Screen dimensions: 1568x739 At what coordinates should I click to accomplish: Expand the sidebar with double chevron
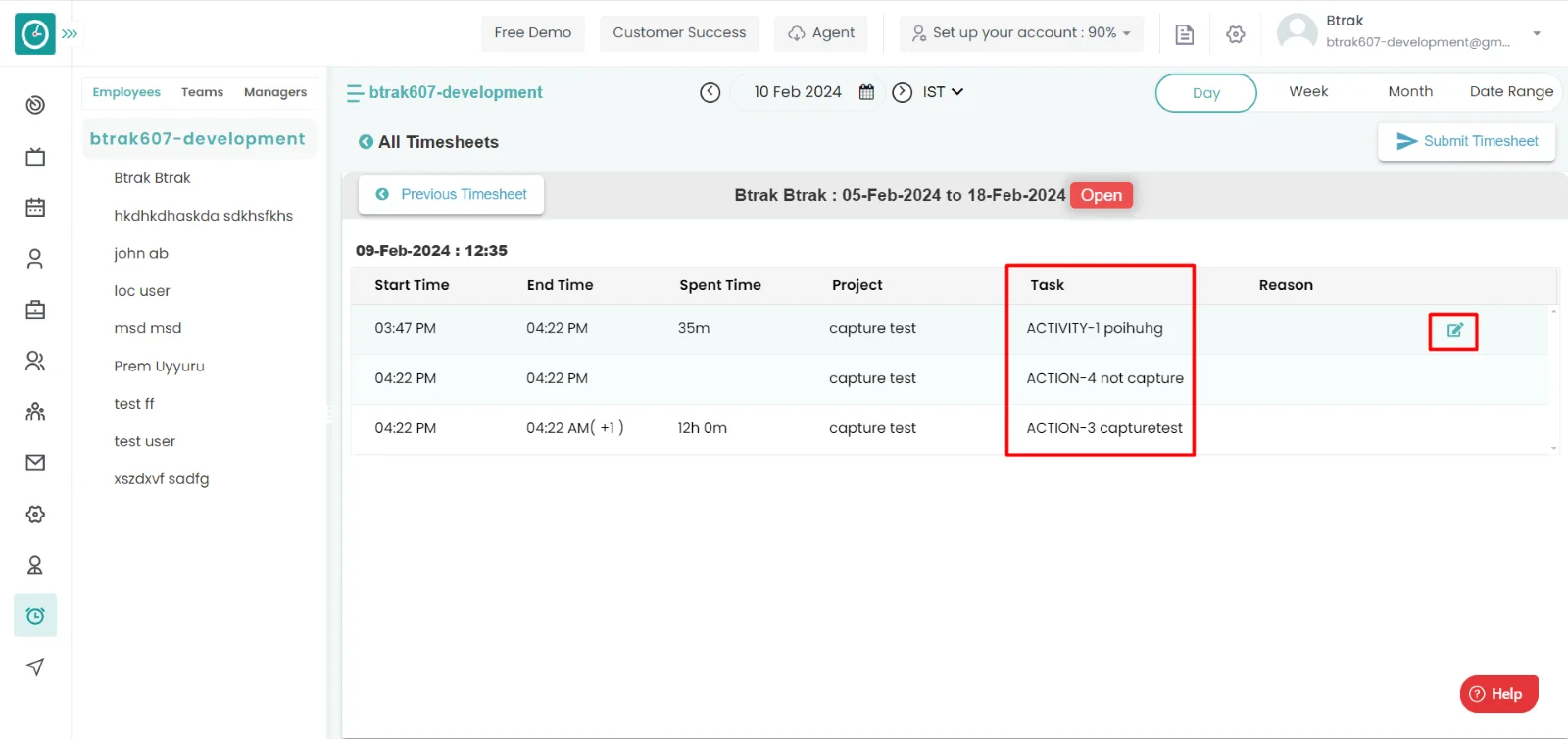[x=70, y=33]
